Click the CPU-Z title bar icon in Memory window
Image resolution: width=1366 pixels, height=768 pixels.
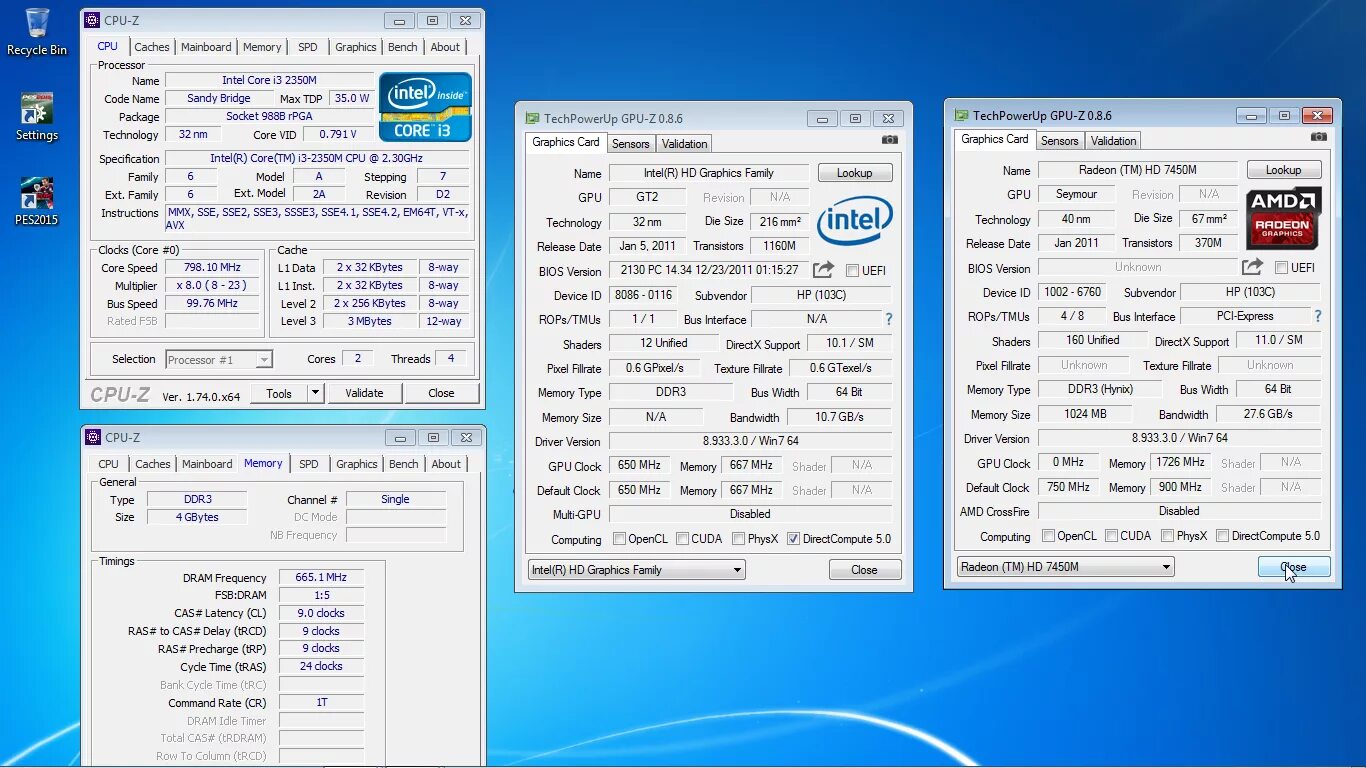(93, 437)
